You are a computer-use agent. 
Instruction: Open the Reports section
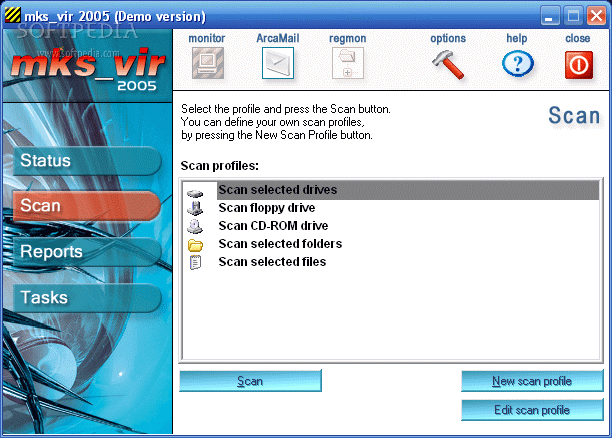click(87, 251)
